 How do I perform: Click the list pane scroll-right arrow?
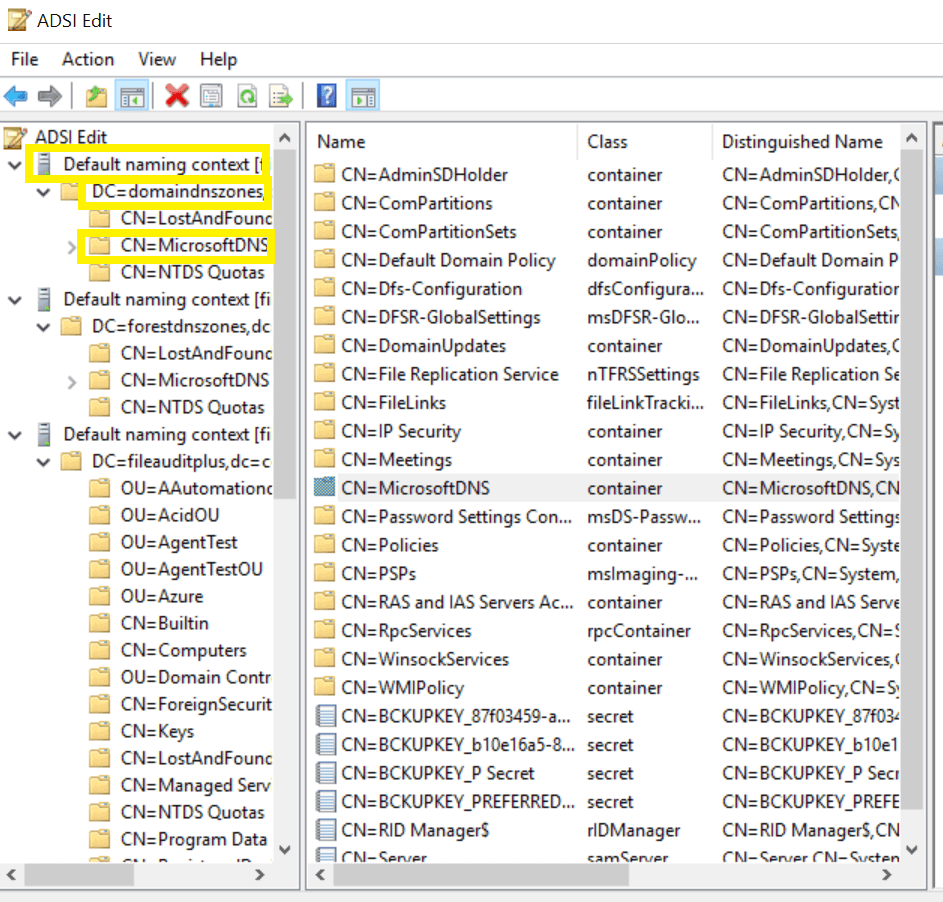pos(887,875)
